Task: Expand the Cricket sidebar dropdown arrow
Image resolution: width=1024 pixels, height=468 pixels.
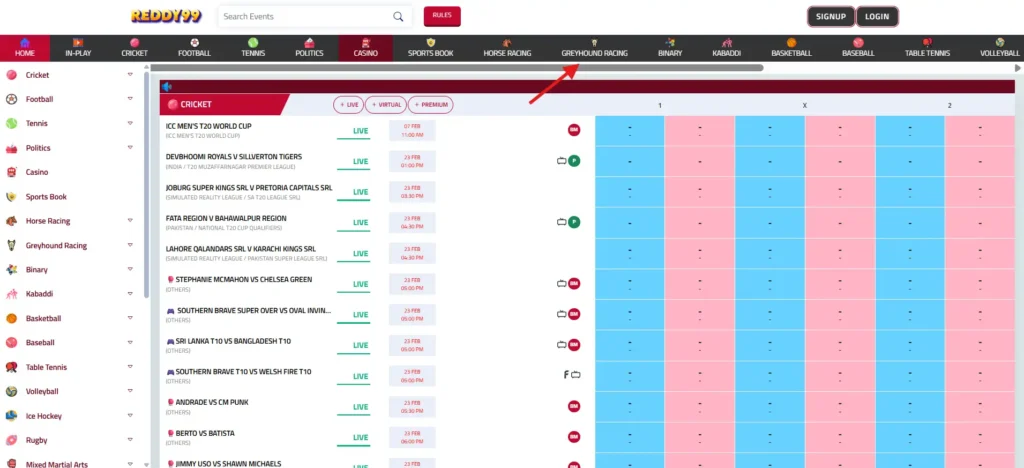Action: (130, 75)
